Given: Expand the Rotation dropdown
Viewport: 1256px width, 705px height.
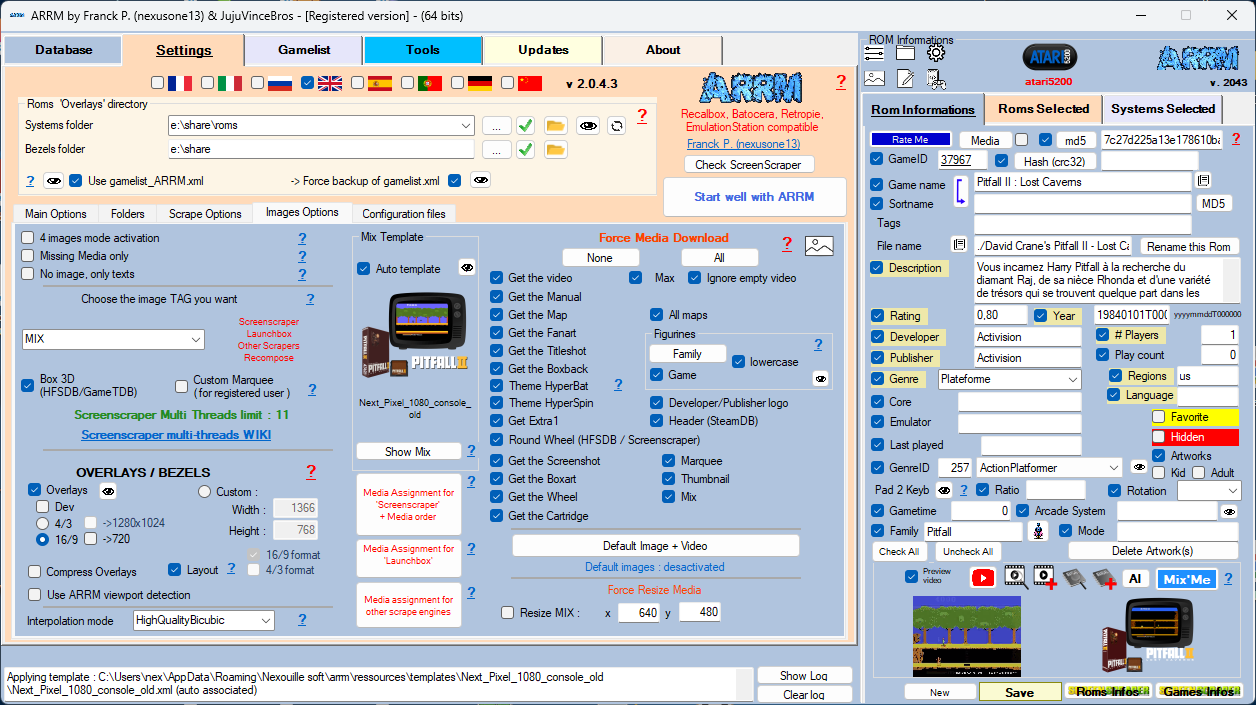Looking at the screenshot, I should [x=1232, y=491].
